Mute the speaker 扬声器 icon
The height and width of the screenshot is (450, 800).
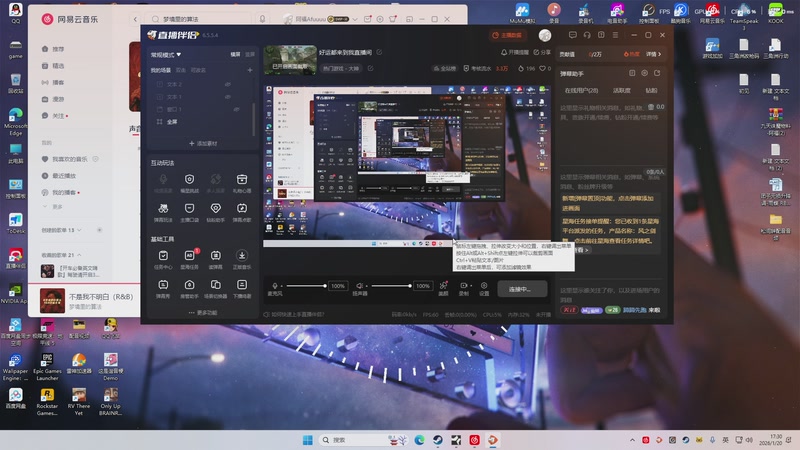(x=359, y=286)
